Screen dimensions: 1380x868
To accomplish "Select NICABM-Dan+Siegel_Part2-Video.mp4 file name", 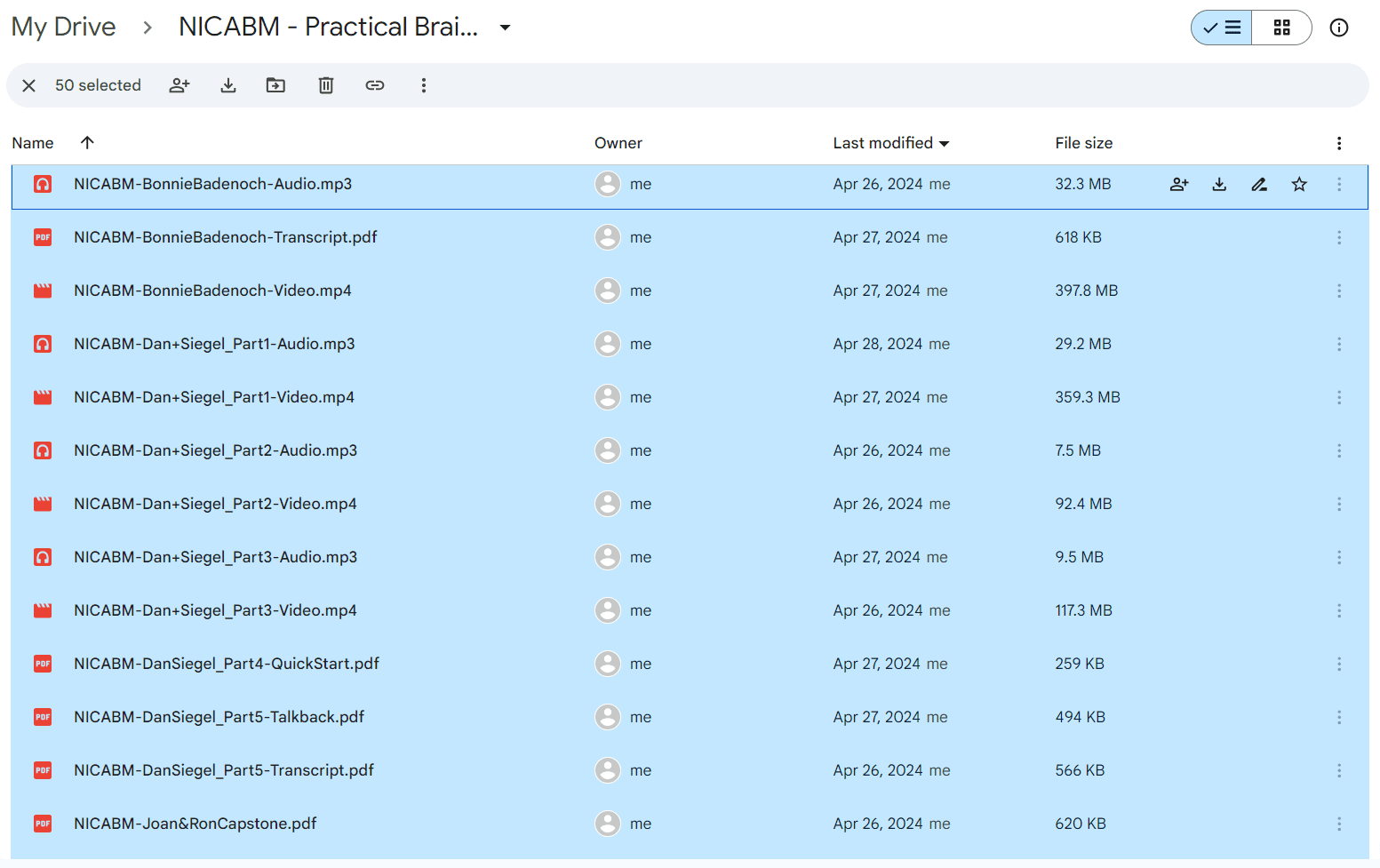I will click(x=215, y=504).
